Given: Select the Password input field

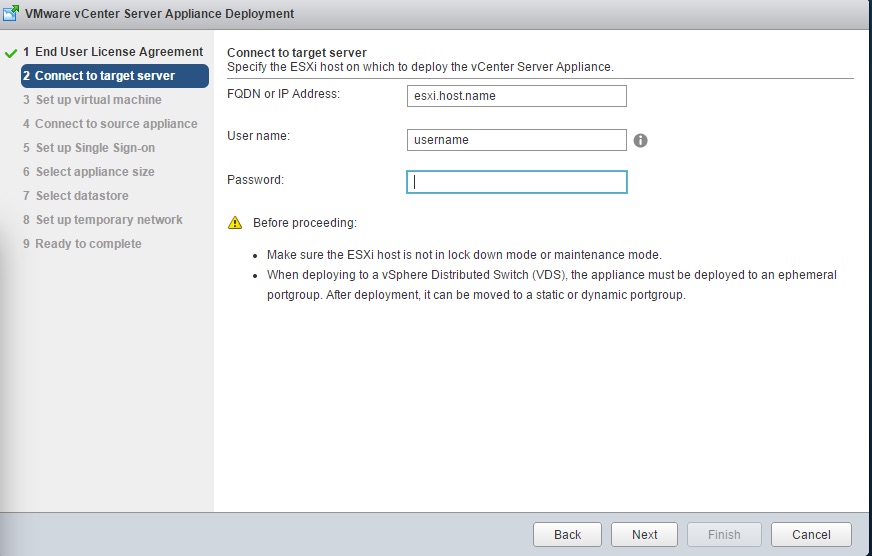Looking at the screenshot, I should (x=516, y=182).
